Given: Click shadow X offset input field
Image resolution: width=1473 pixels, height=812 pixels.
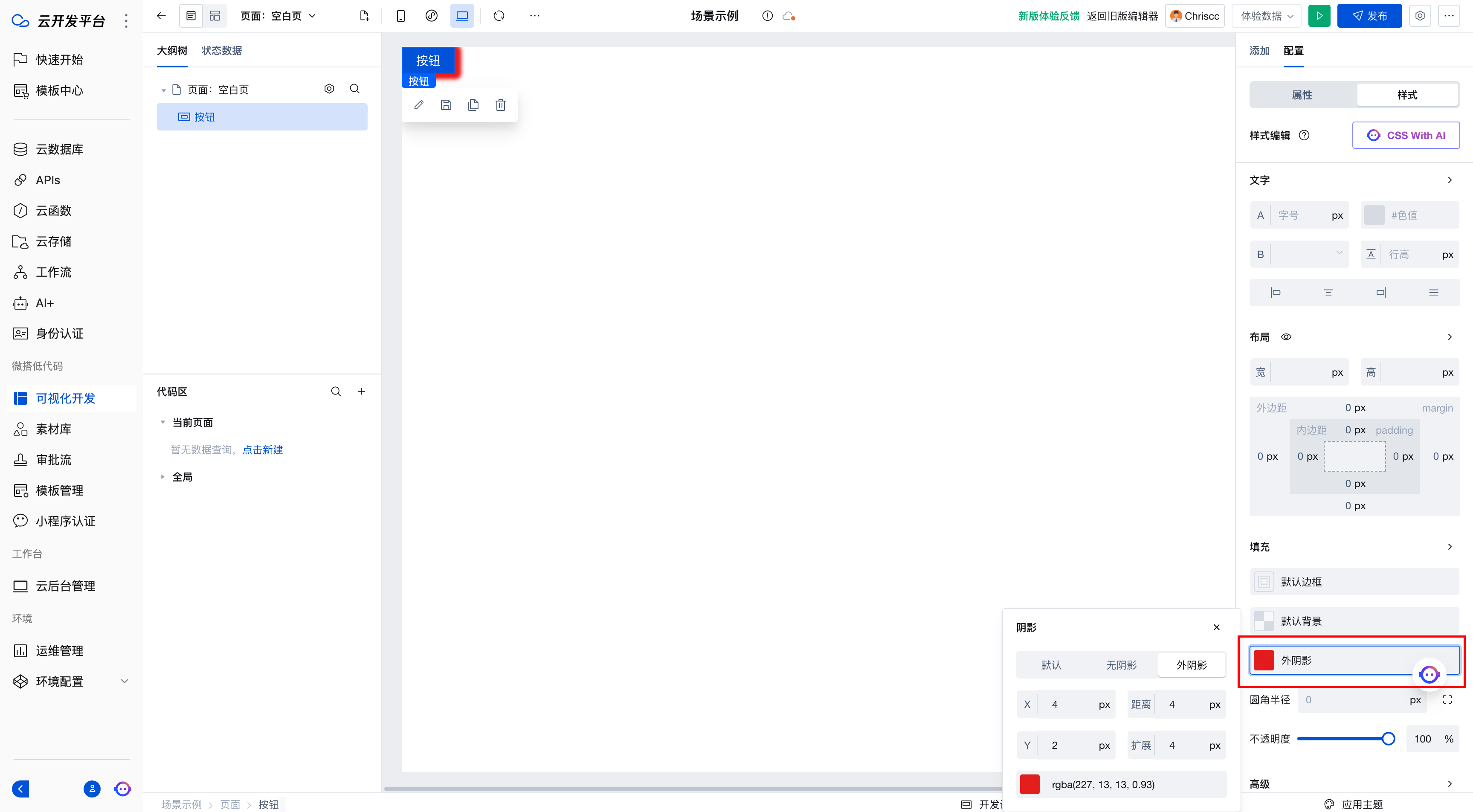Looking at the screenshot, I should coord(1067,705).
